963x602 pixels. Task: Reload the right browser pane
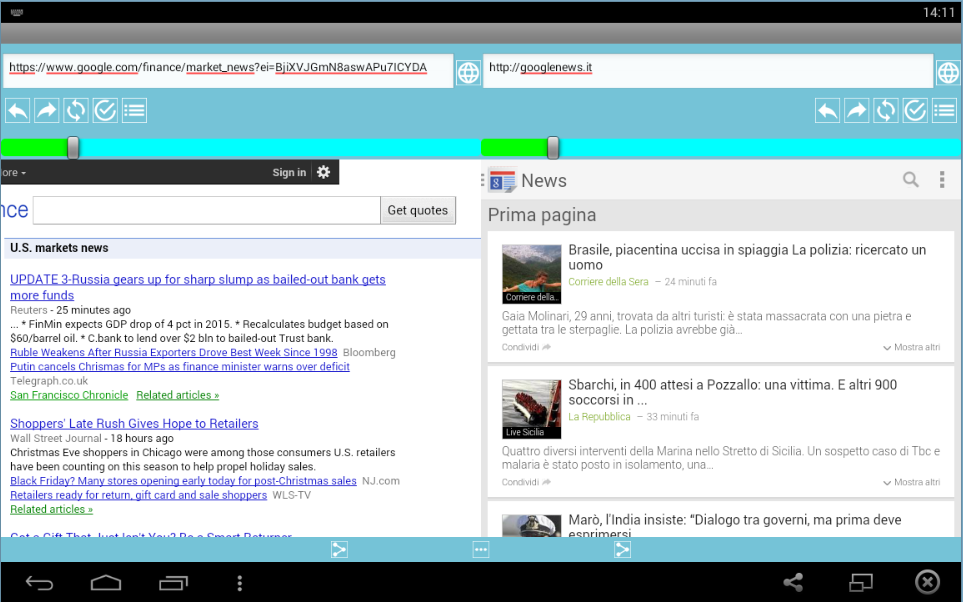(x=886, y=111)
